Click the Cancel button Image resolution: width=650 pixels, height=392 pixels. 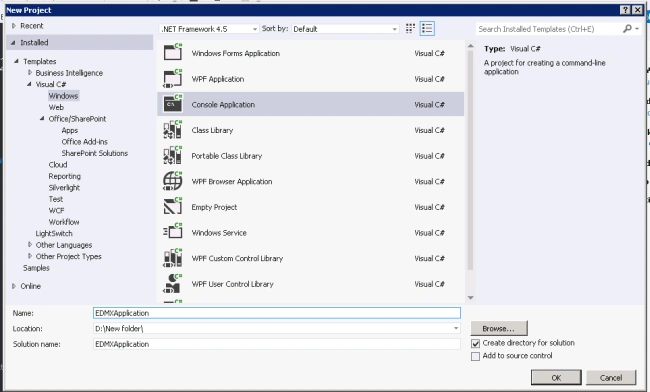[x=611, y=377]
